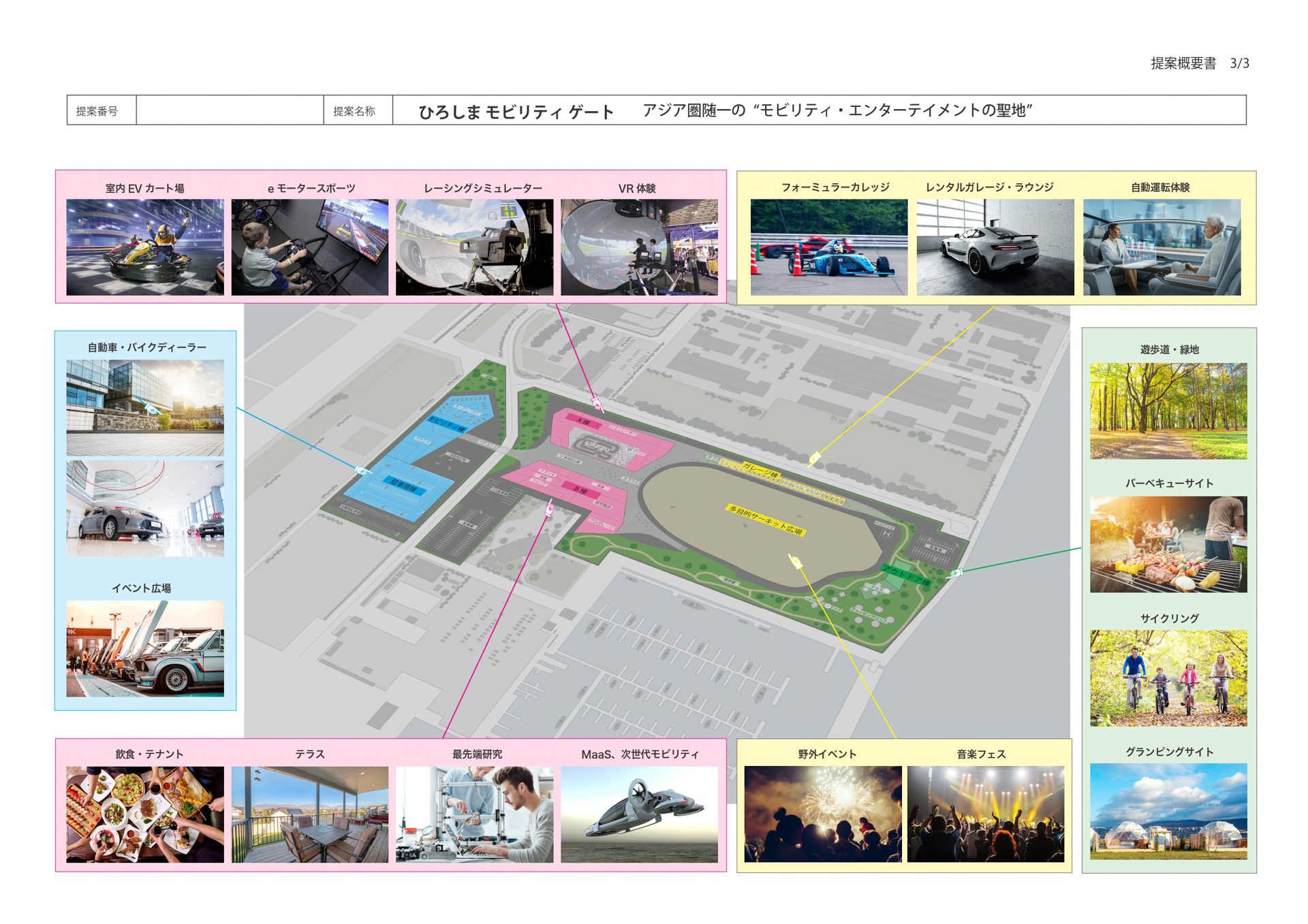
Task: Click the イベント広場 classic cars photo
Action: click(x=145, y=648)
